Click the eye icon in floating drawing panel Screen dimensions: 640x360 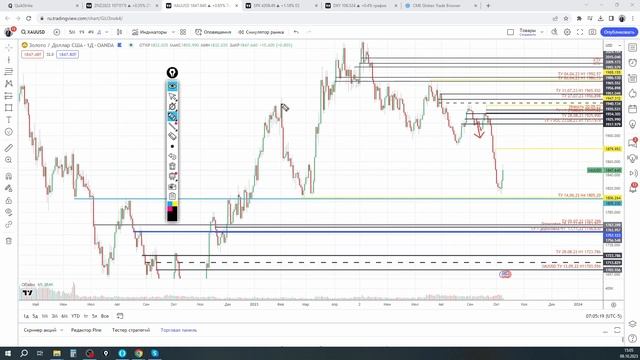coord(172,86)
